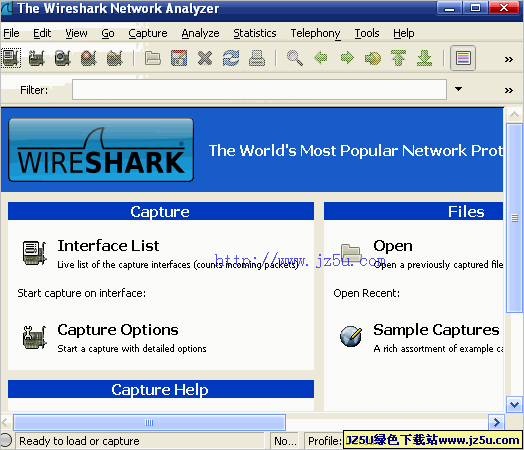The image size is (524, 450).
Task: Open the Telephony menu
Action: click(315, 33)
